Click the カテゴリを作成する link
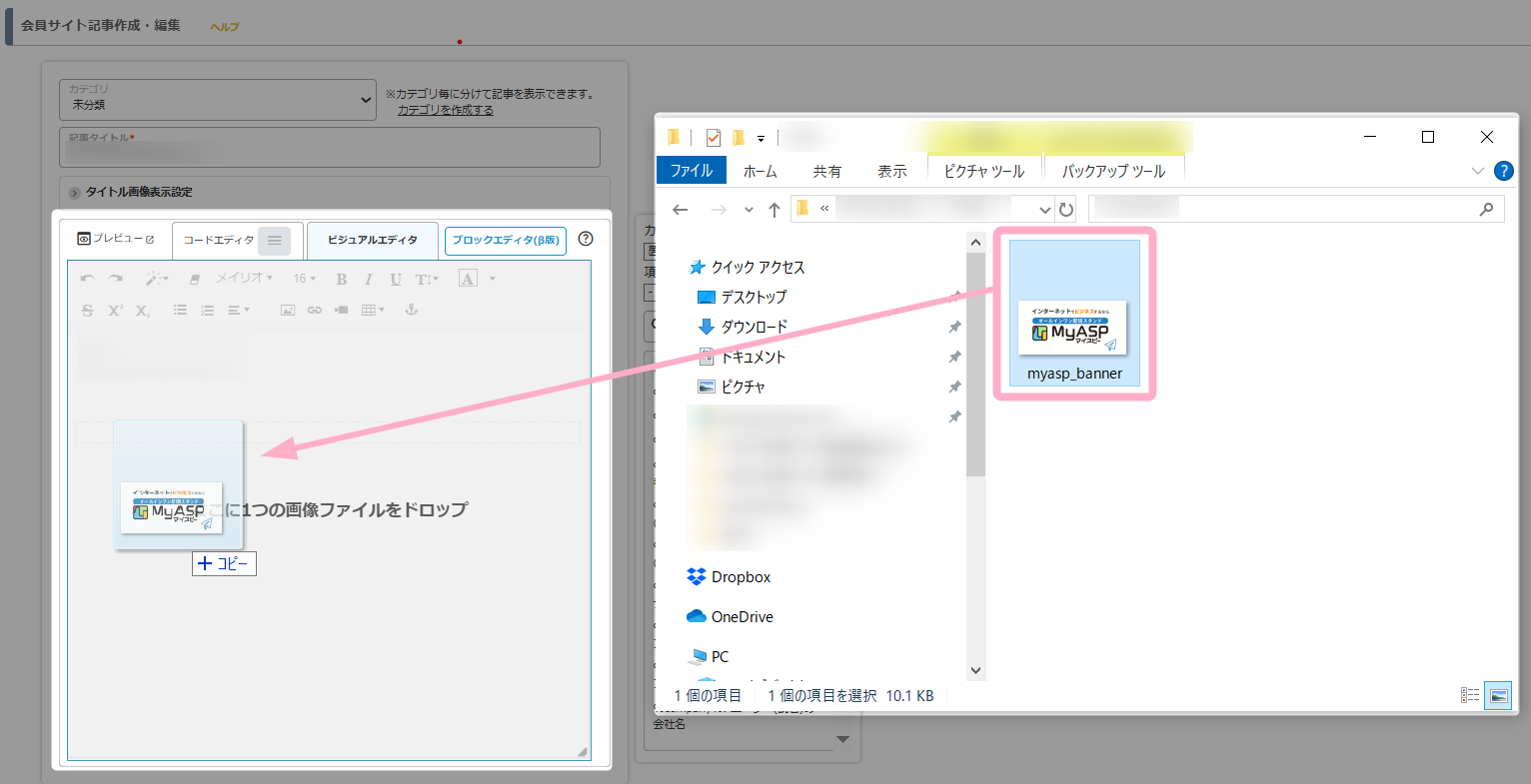 tap(445, 110)
